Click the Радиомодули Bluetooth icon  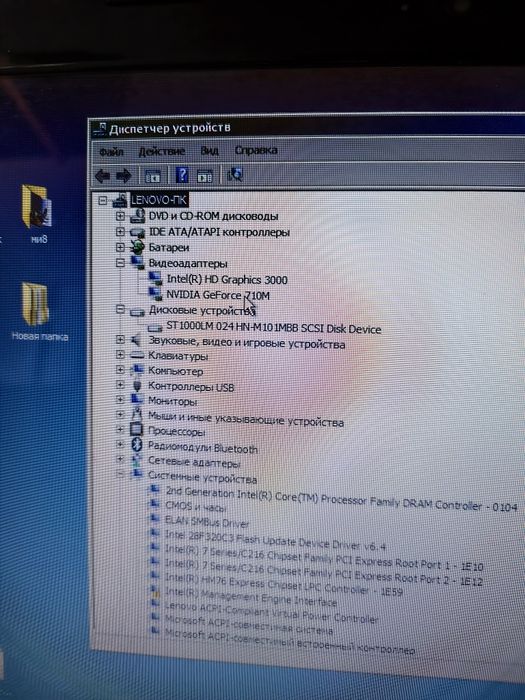click(137, 445)
